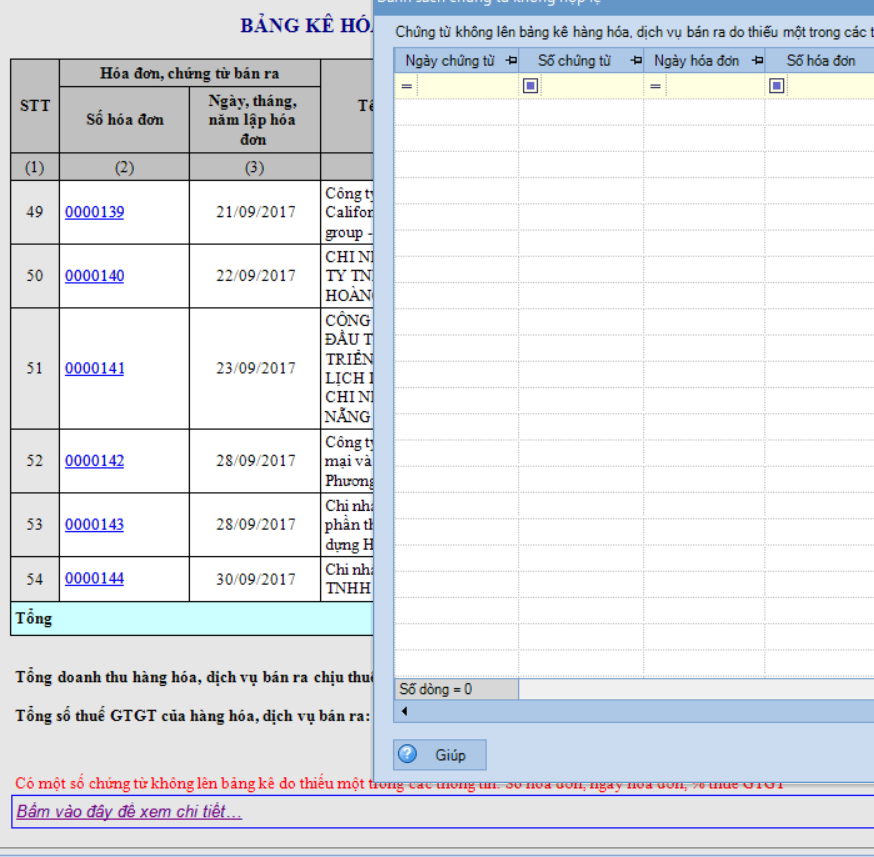
Task: Sort by Số hóa đơn column header
Action: click(820, 60)
